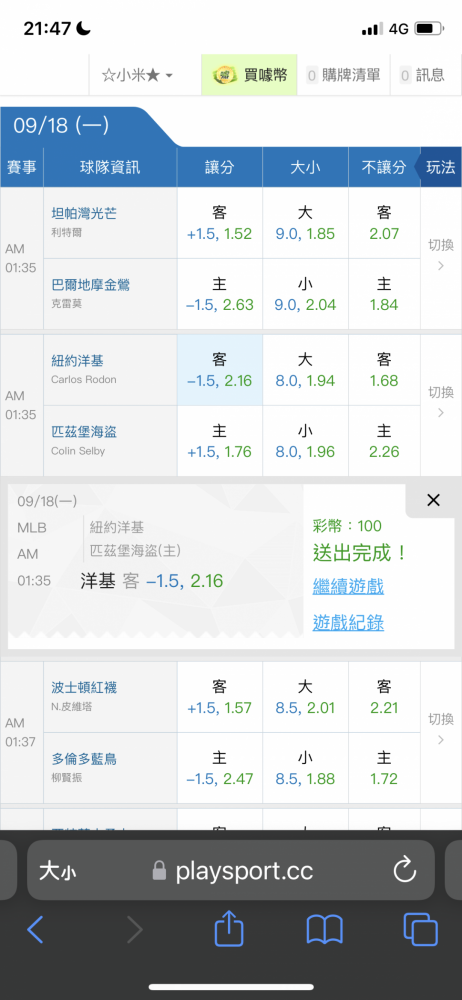Click the 遊戲紀錄 link
462x1000 pixels.
[x=348, y=622]
